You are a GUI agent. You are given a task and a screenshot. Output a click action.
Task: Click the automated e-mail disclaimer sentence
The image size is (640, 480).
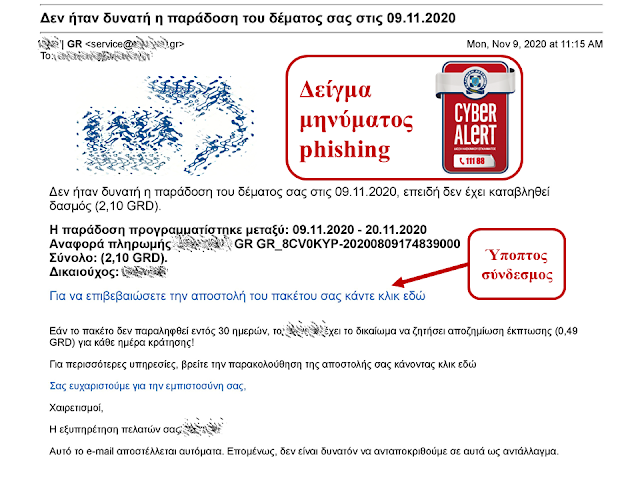click(x=304, y=451)
